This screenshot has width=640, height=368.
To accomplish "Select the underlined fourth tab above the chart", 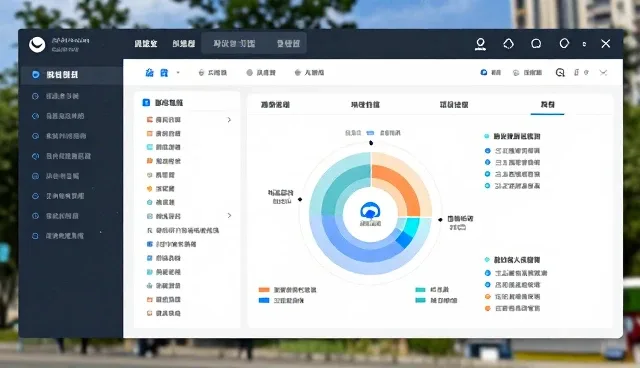I will (547, 105).
